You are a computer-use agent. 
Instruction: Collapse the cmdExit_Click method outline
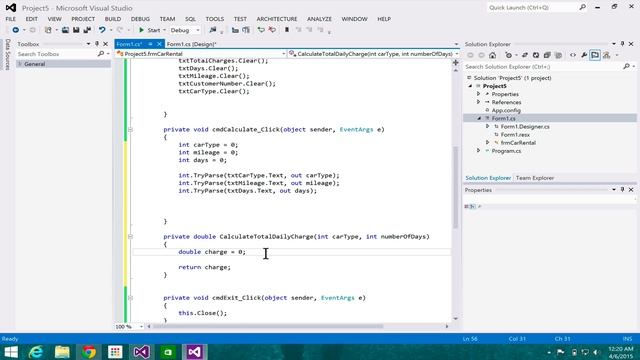click(130, 298)
